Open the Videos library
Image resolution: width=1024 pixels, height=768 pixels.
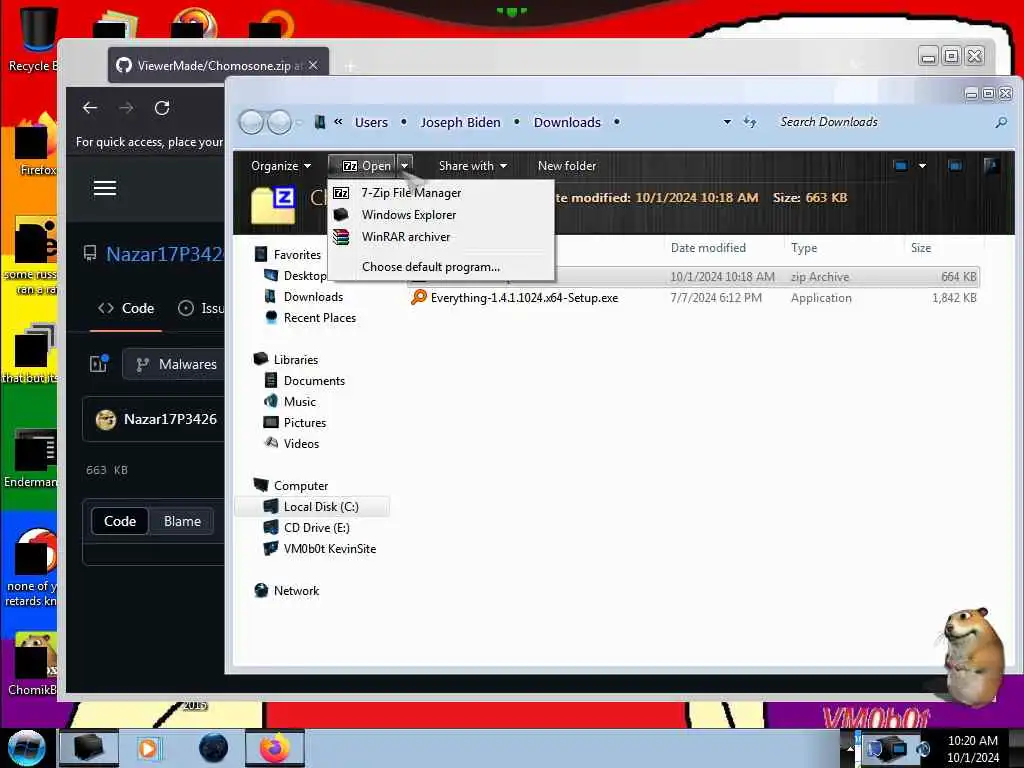(x=301, y=443)
